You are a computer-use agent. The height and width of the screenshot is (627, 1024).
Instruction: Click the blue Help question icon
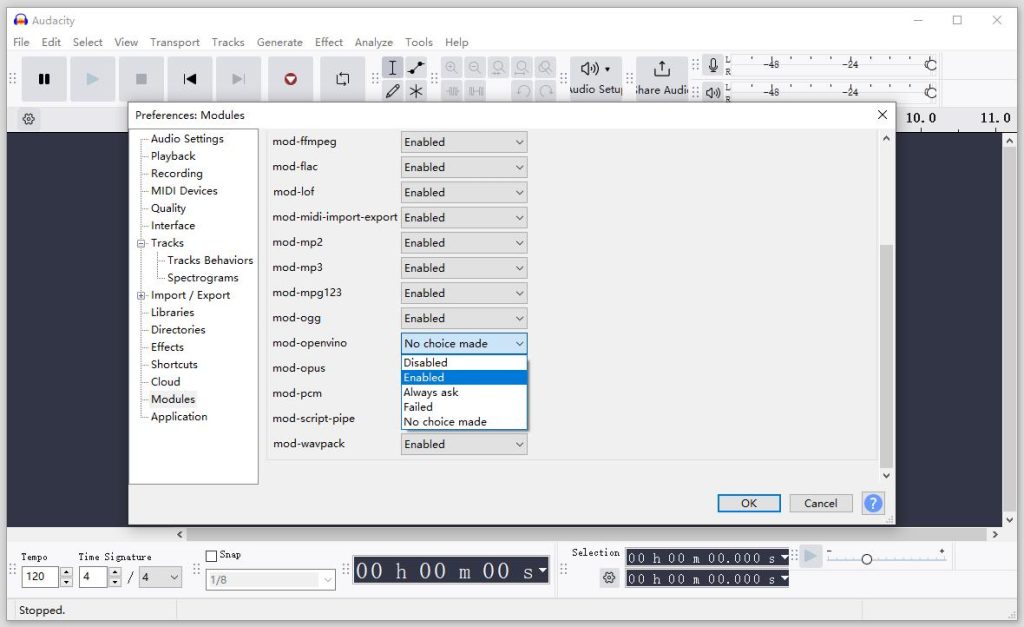[x=872, y=503]
